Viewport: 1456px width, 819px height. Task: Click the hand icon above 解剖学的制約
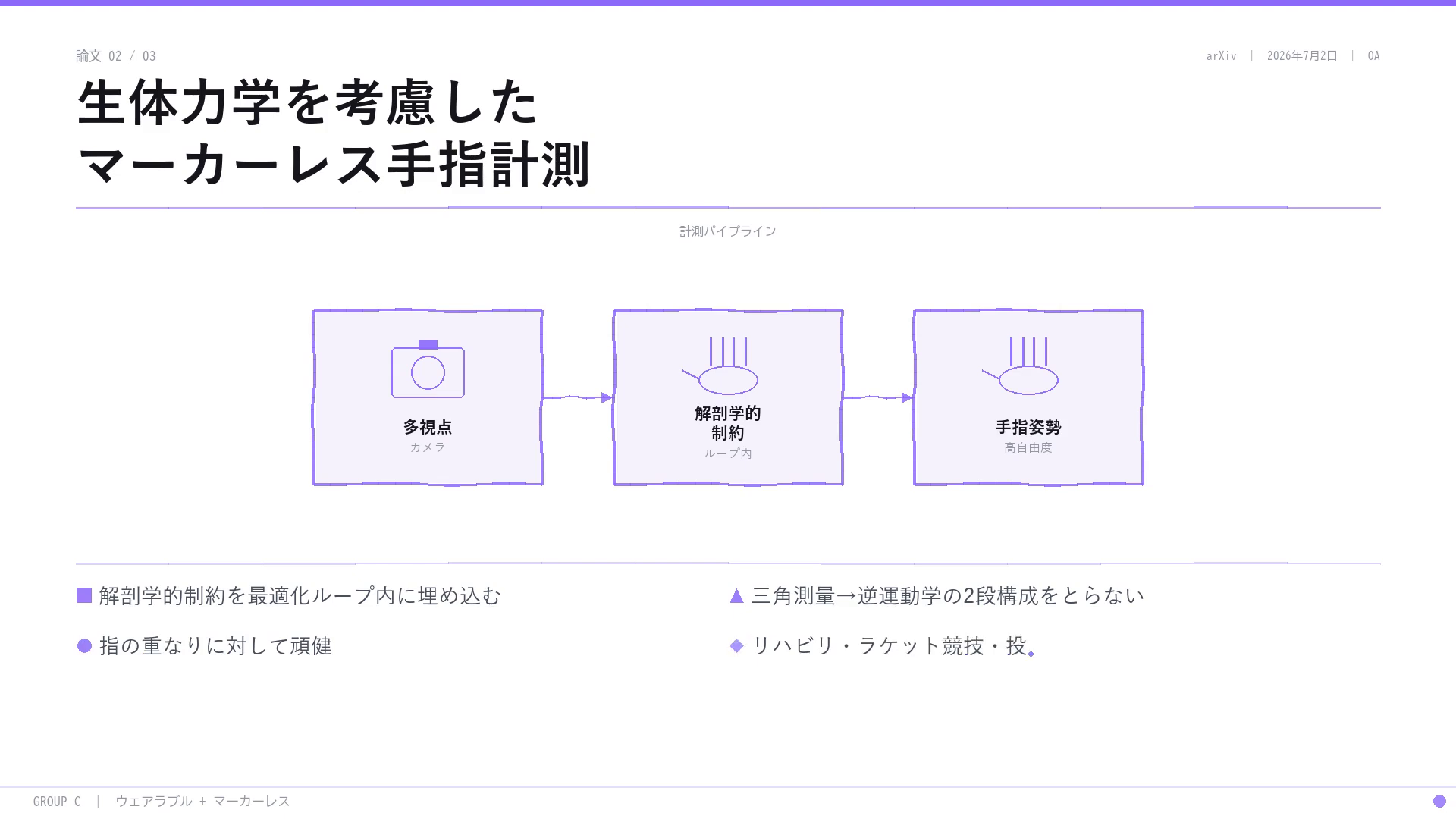[x=720, y=366]
